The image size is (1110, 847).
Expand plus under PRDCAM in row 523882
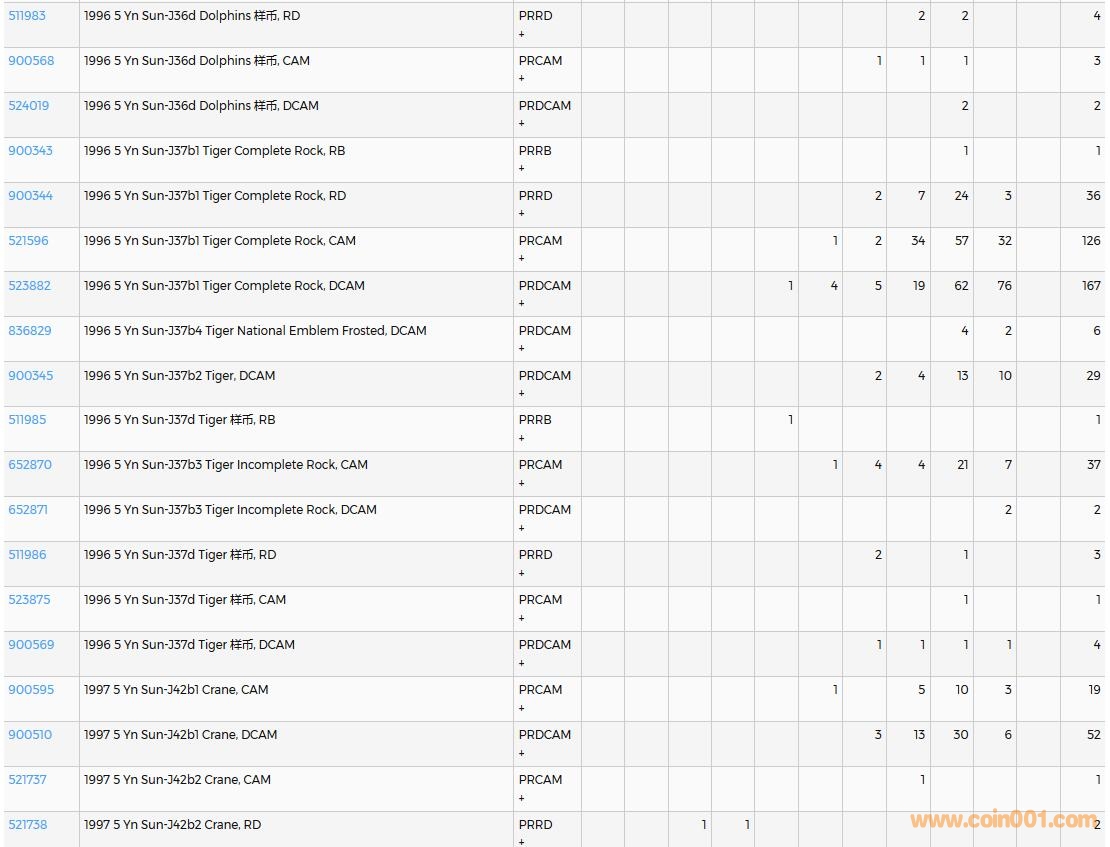(x=521, y=303)
